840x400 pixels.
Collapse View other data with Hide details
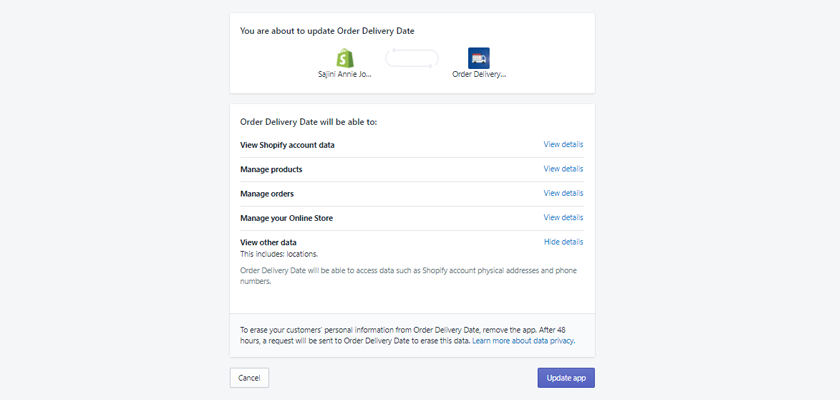click(x=563, y=242)
